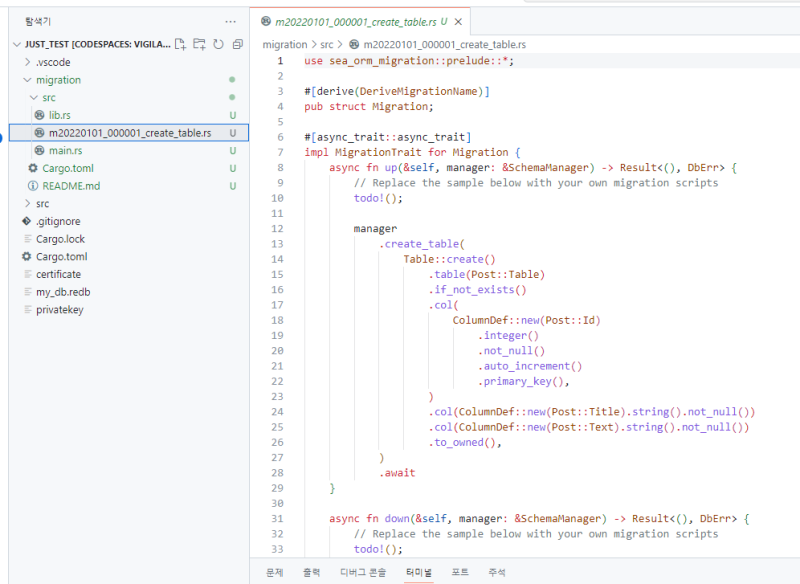Open the 디버그 콘솔 panel tab

362,572
